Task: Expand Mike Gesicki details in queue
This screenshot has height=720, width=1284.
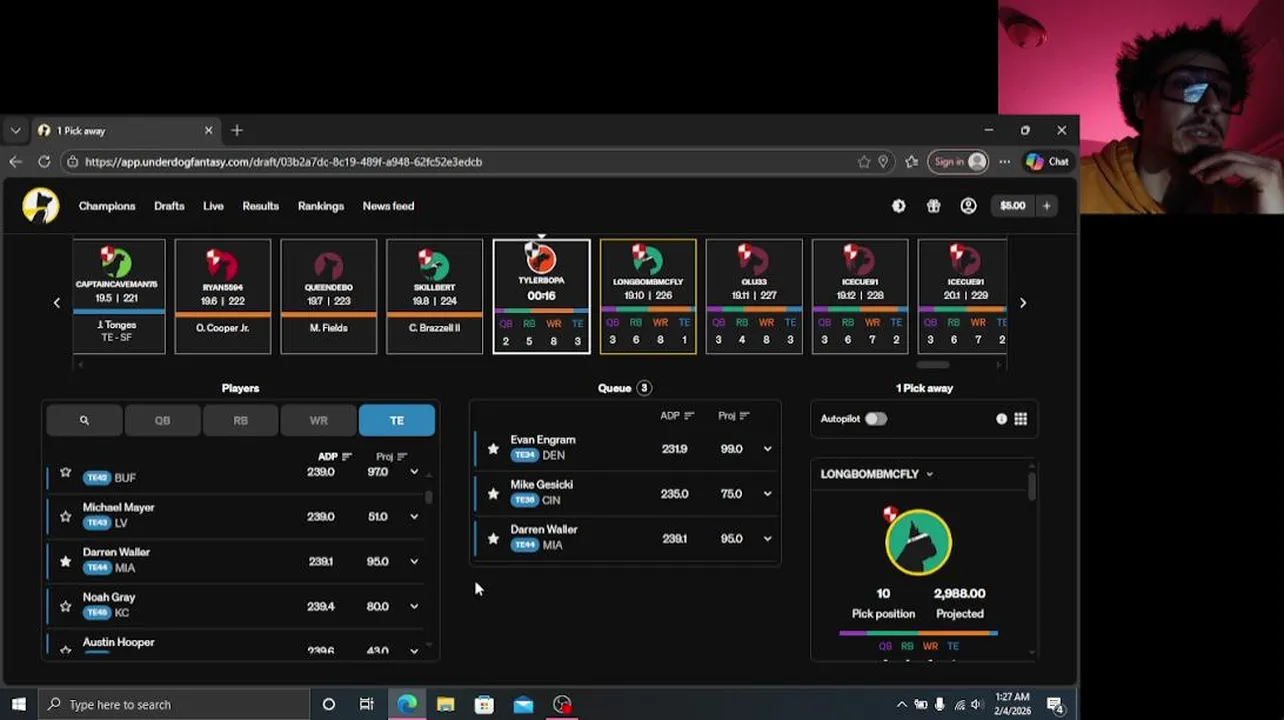Action: [767, 494]
